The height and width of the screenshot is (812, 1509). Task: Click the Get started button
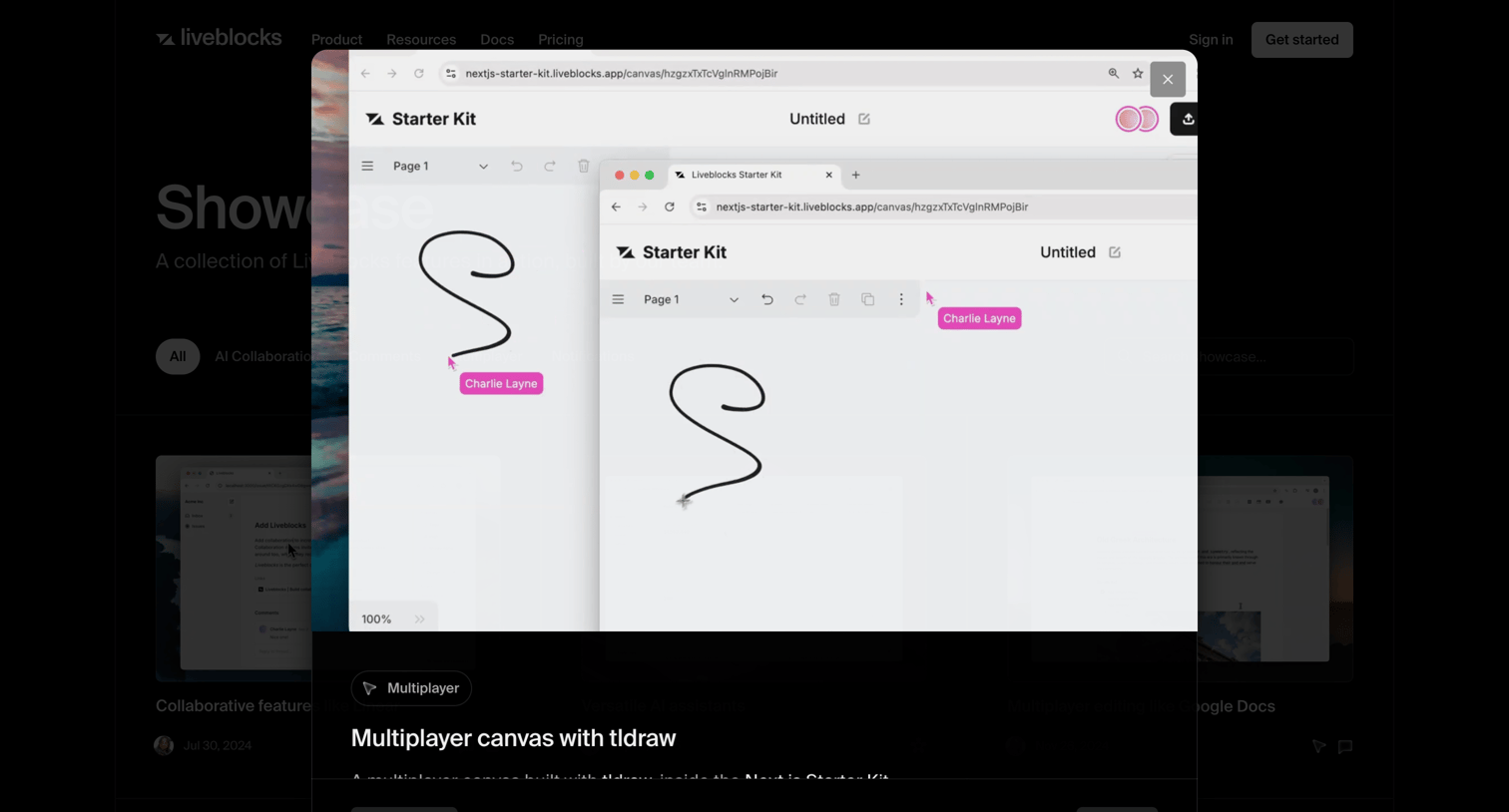pyautogui.click(x=1302, y=40)
